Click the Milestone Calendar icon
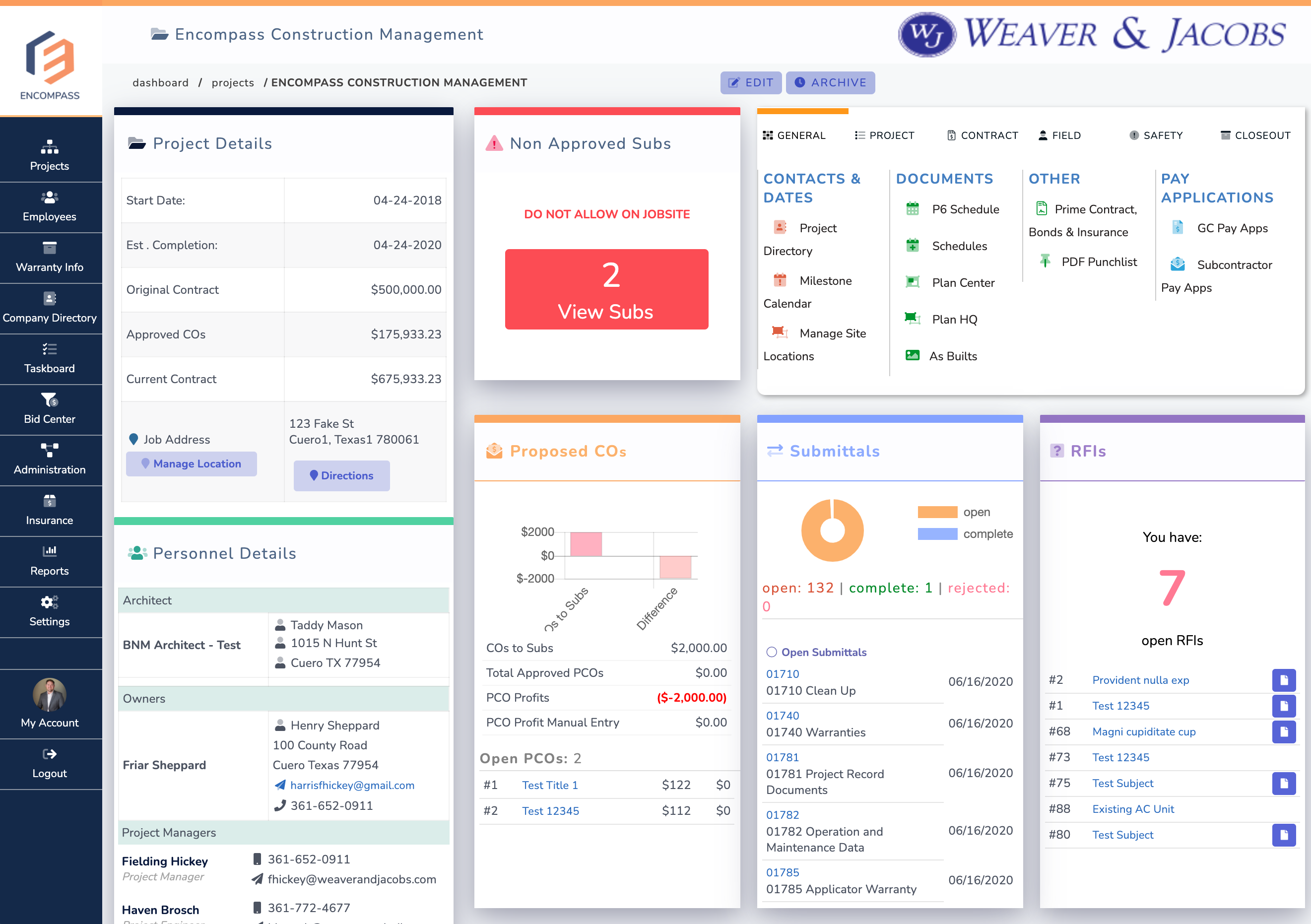Screen dimensions: 1311x924 tap(780, 280)
